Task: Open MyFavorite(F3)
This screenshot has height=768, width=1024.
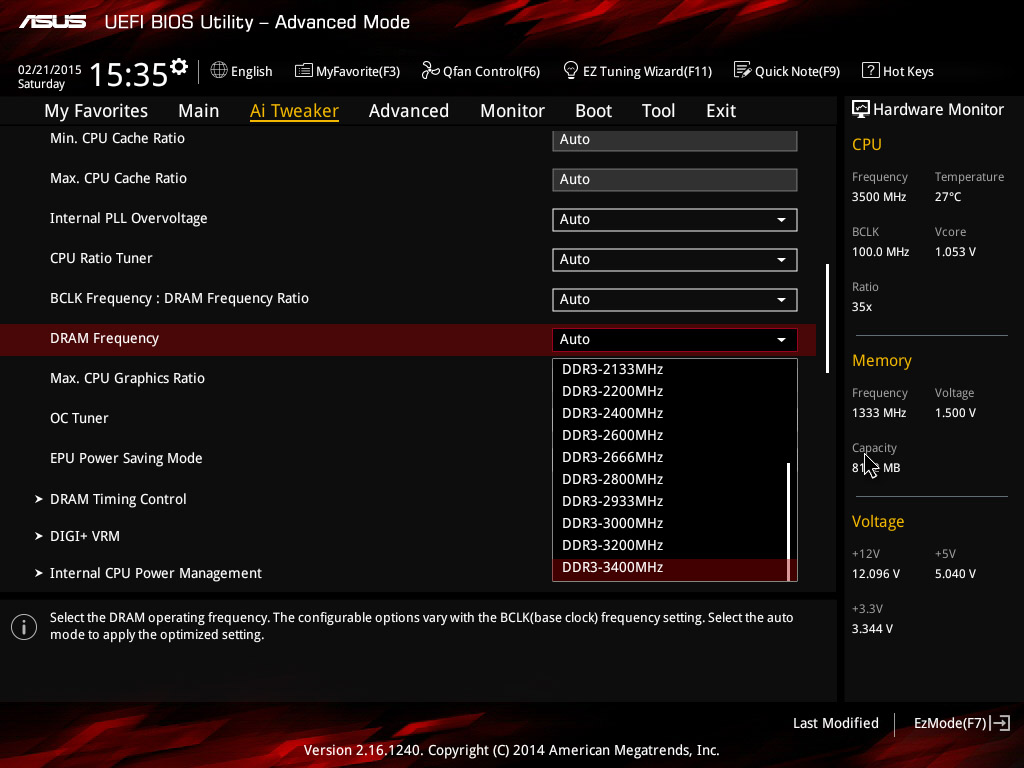Action: click(x=347, y=71)
